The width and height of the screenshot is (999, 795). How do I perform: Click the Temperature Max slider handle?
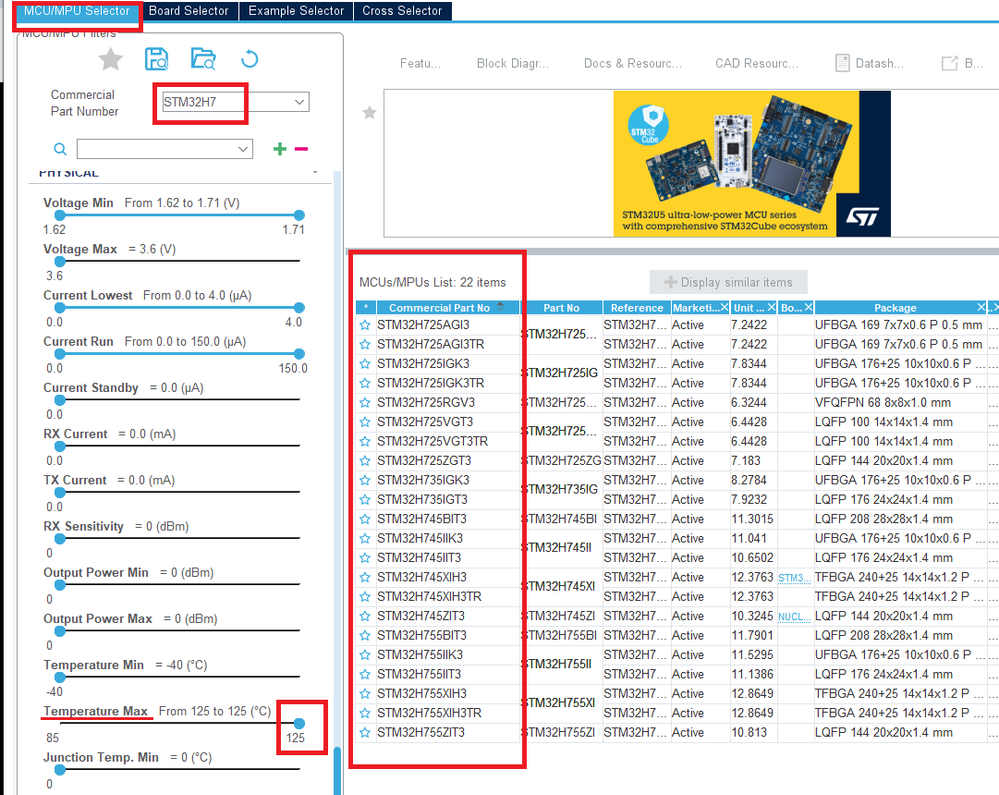coord(299,723)
